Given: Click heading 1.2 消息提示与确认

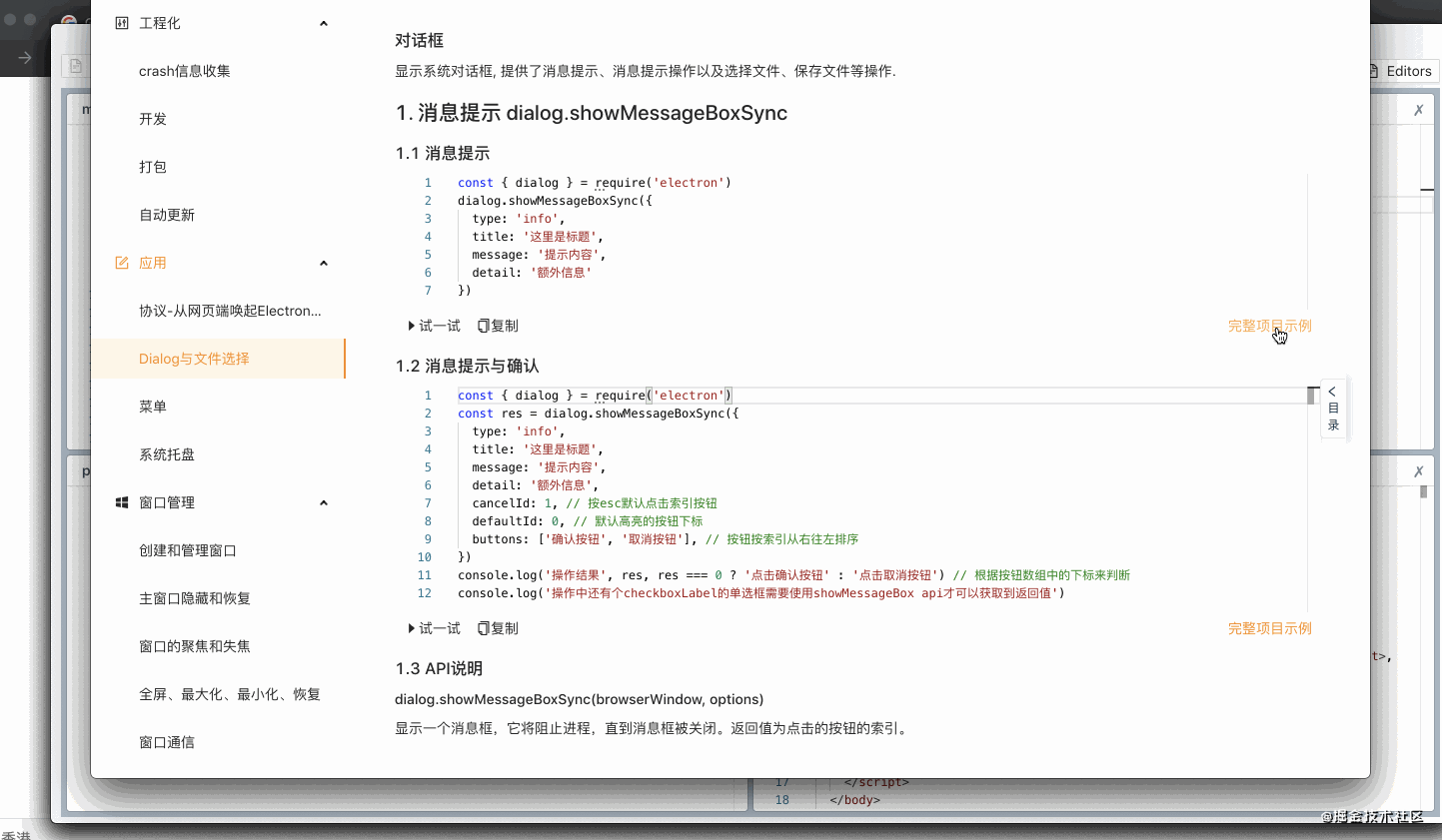Looking at the screenshot, I should pyautogui.click(x=467, y=366).
